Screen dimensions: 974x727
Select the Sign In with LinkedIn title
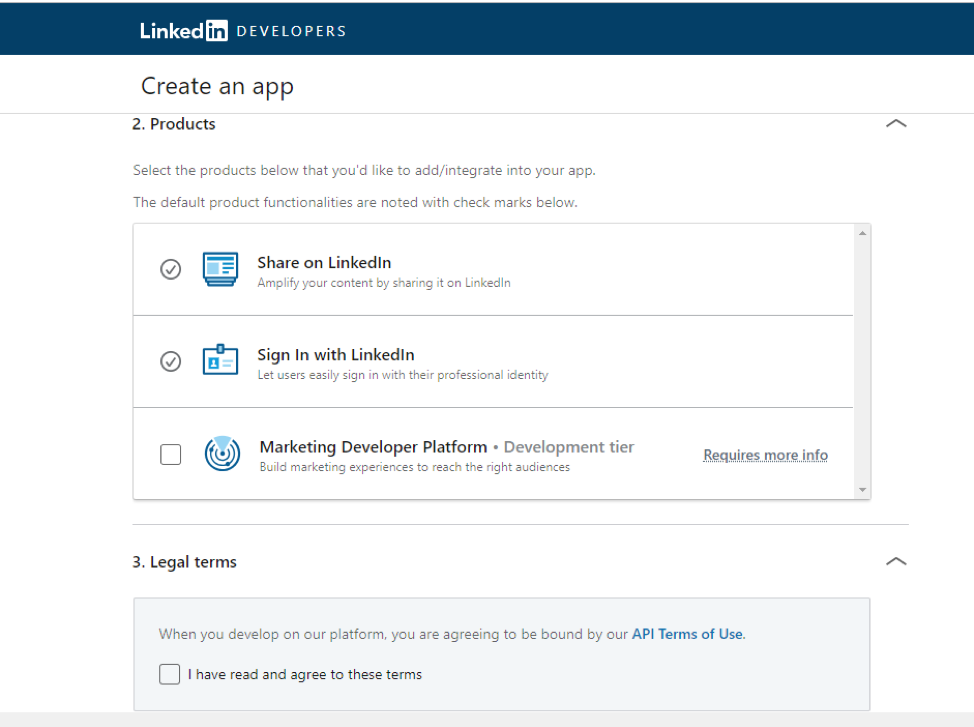[x=336, y=355]
